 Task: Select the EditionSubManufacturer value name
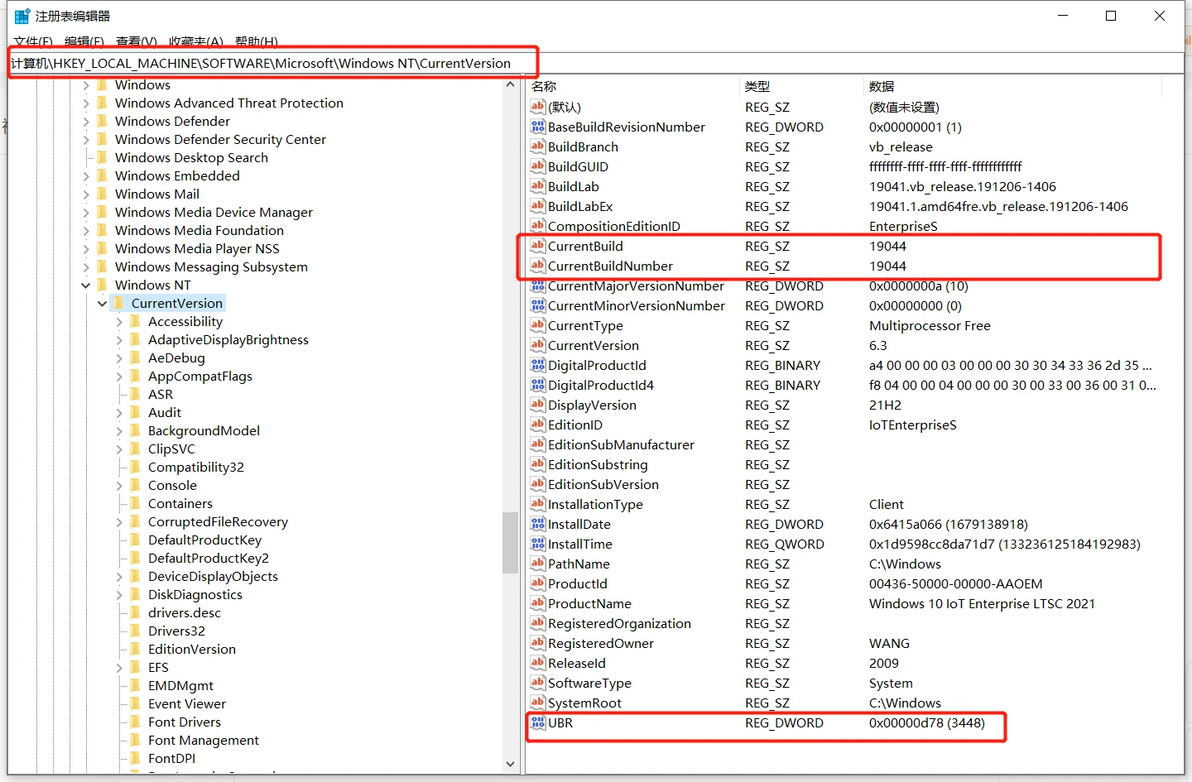[621, 445]
